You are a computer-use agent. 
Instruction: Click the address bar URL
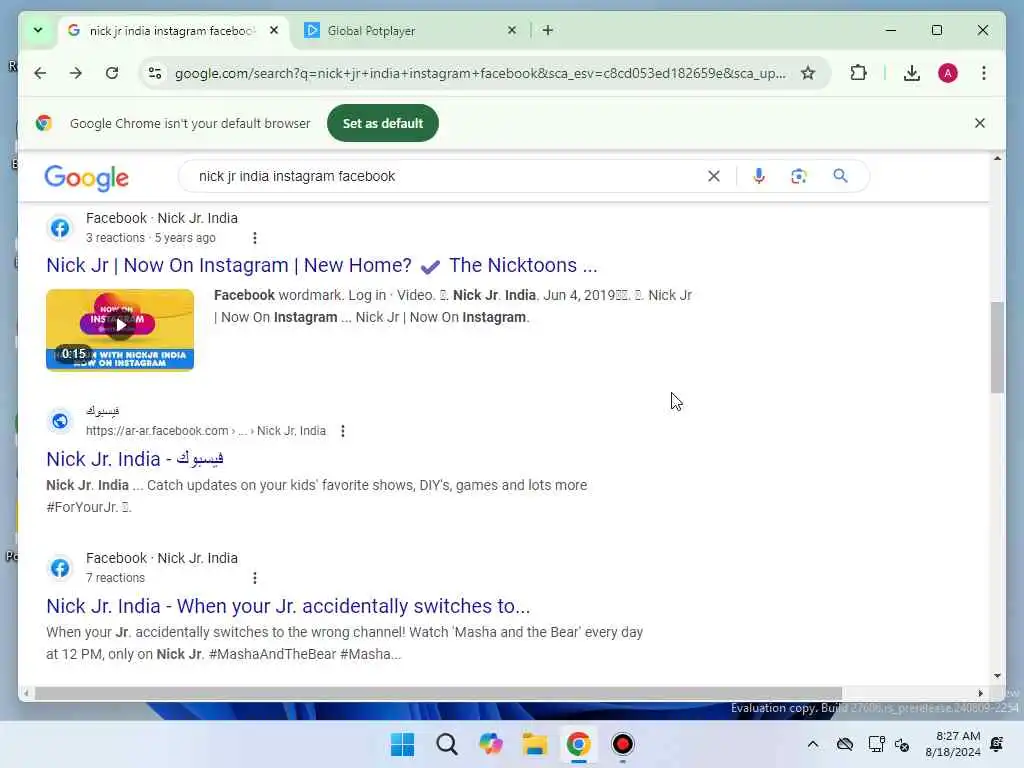click(480, 73)
